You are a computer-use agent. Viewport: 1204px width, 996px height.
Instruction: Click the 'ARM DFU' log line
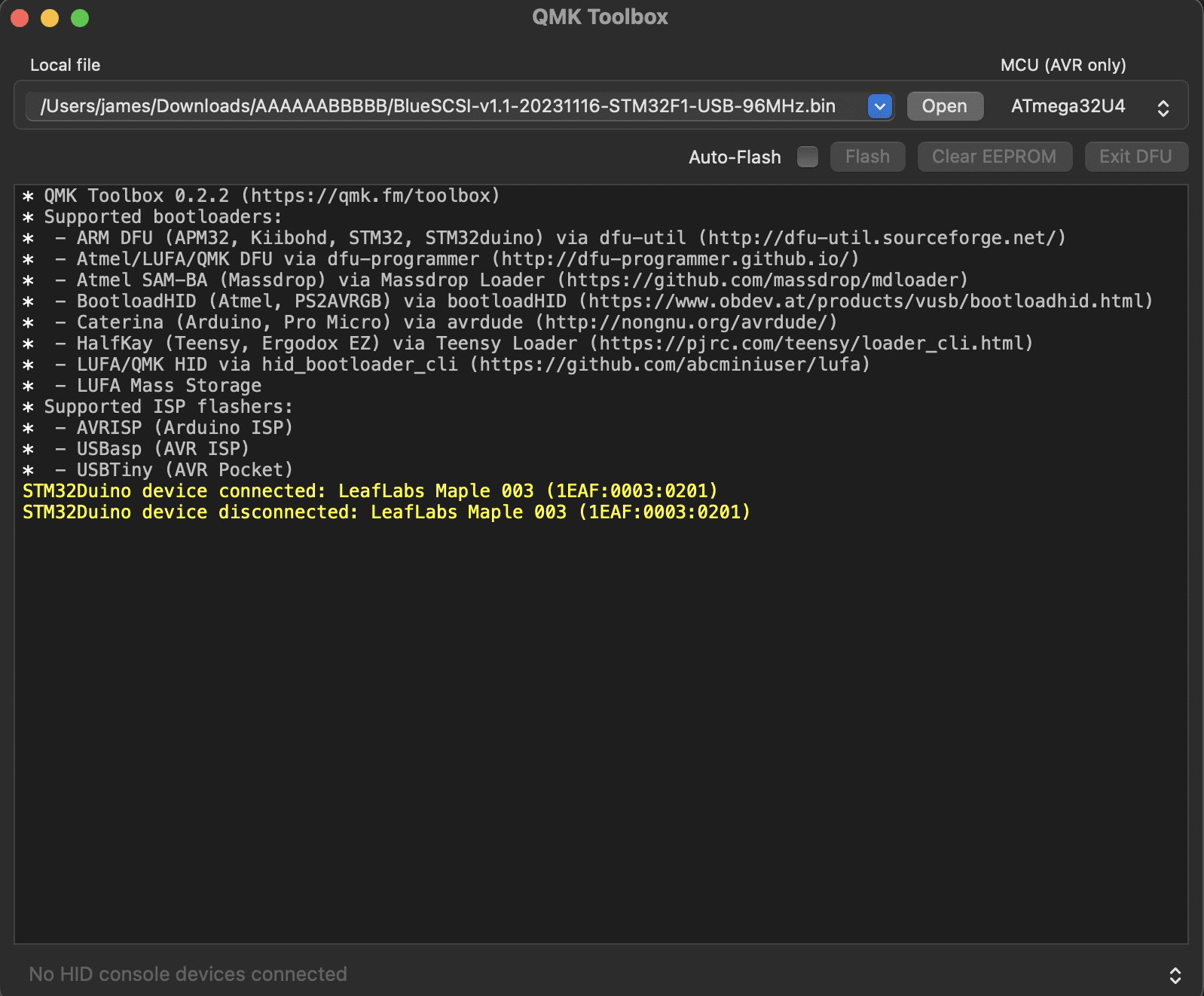click(x=545, y=238)
